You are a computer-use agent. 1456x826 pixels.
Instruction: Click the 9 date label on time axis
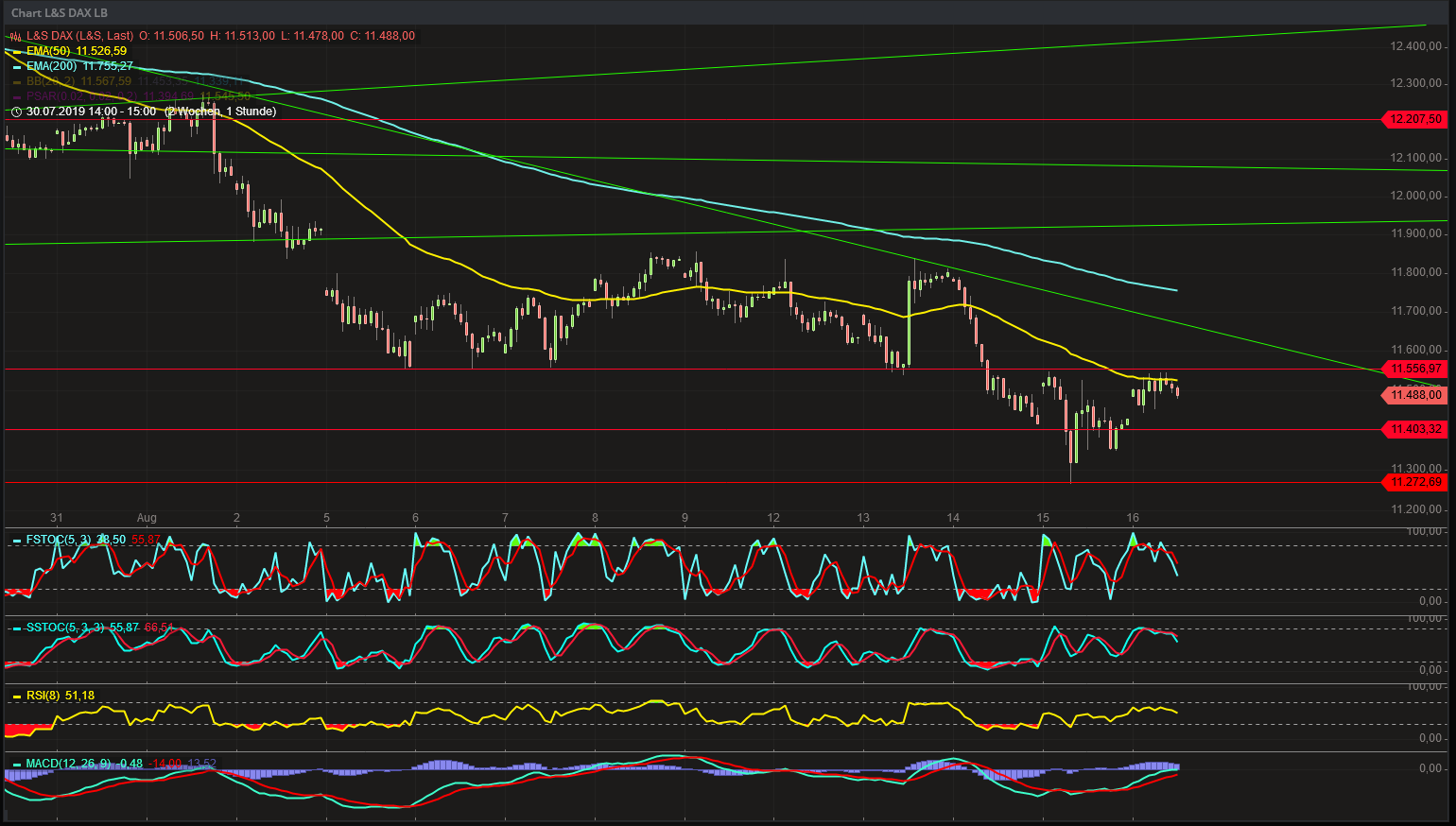coord(685,518)
